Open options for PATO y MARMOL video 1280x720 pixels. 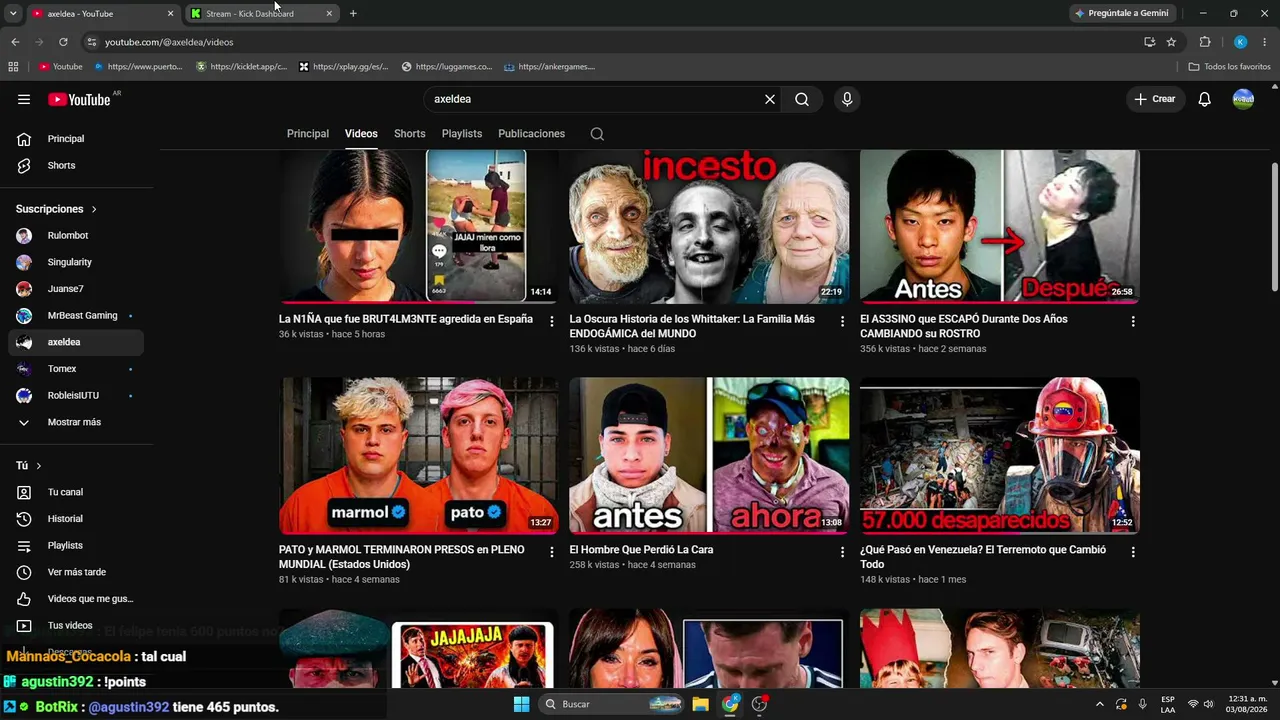tap(551, 552)
